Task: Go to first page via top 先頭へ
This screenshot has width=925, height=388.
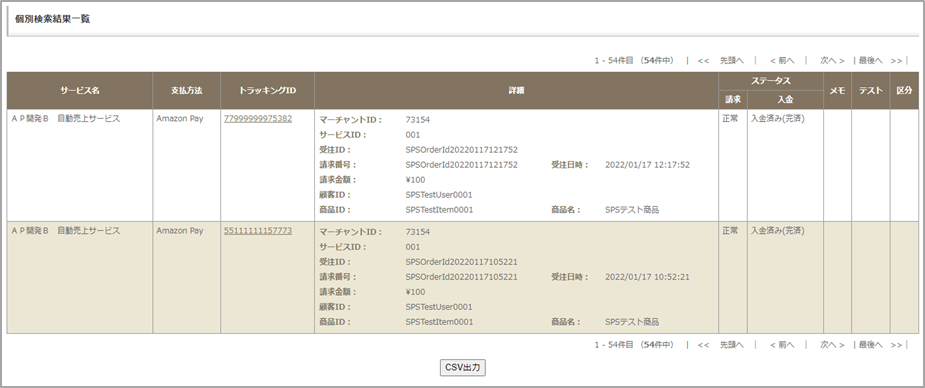Action: [732, 60]
